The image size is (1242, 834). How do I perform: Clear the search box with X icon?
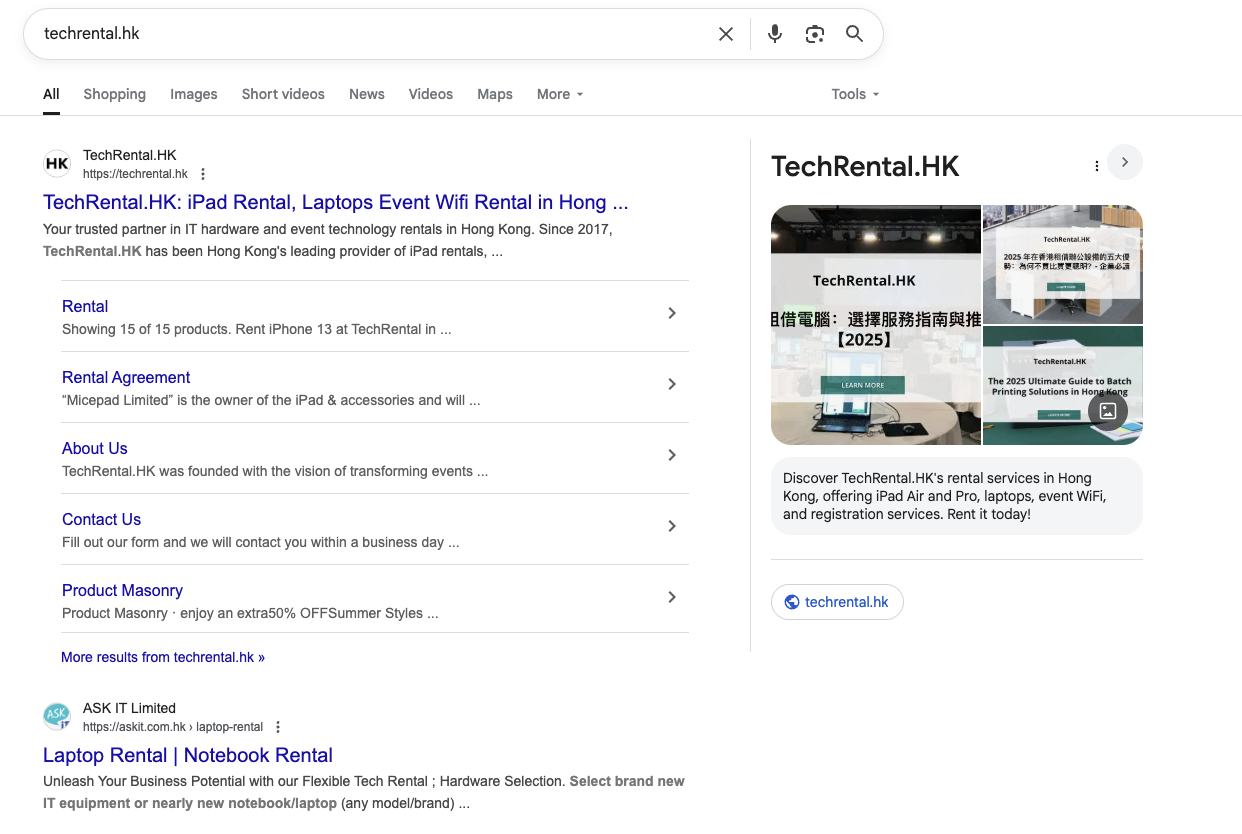point(726,34)
